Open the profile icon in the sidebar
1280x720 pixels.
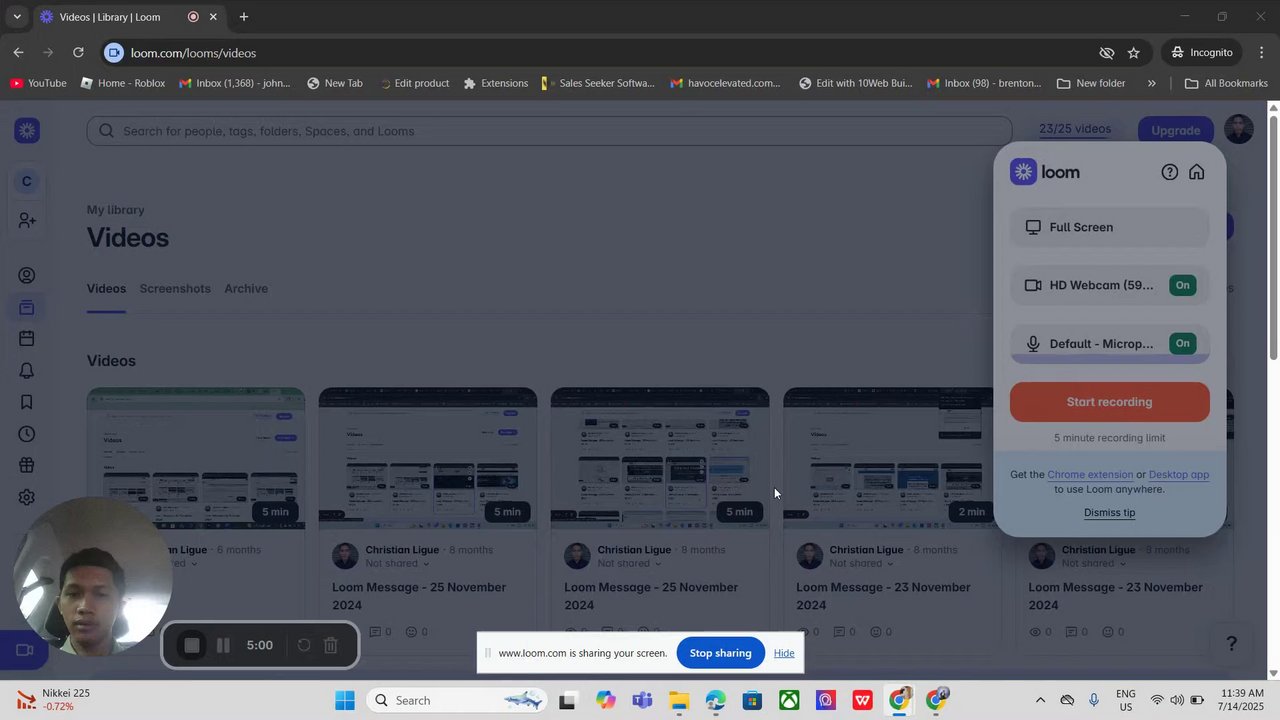[x=27, y=276]
